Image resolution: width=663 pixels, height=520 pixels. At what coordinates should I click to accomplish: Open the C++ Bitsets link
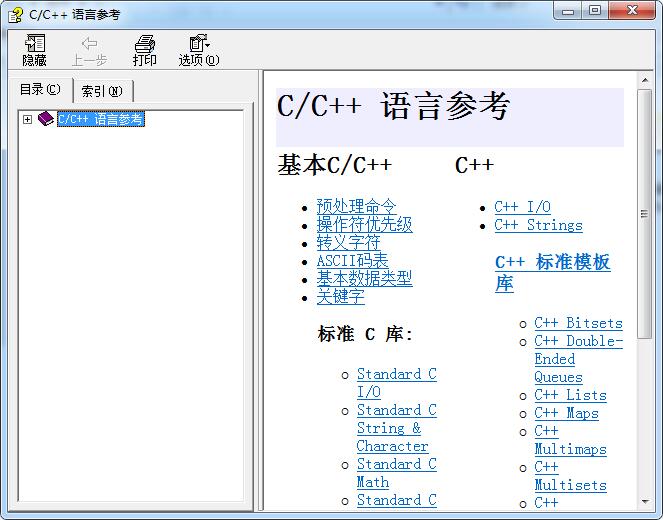click(x=578, y=323)
